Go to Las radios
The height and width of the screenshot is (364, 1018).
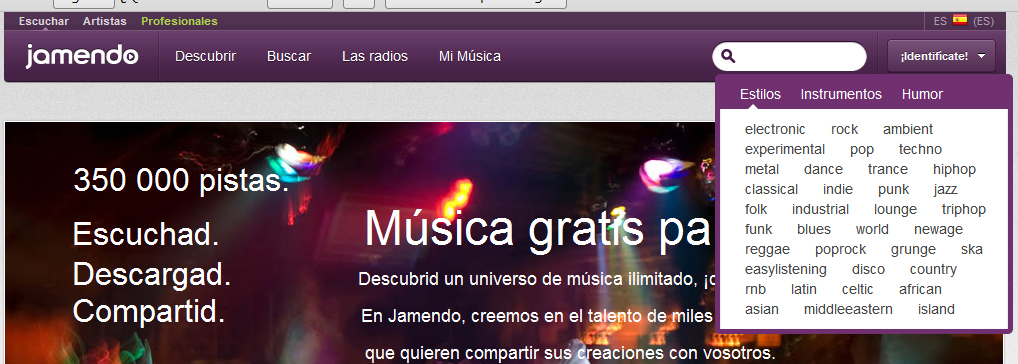click(375, 56)
